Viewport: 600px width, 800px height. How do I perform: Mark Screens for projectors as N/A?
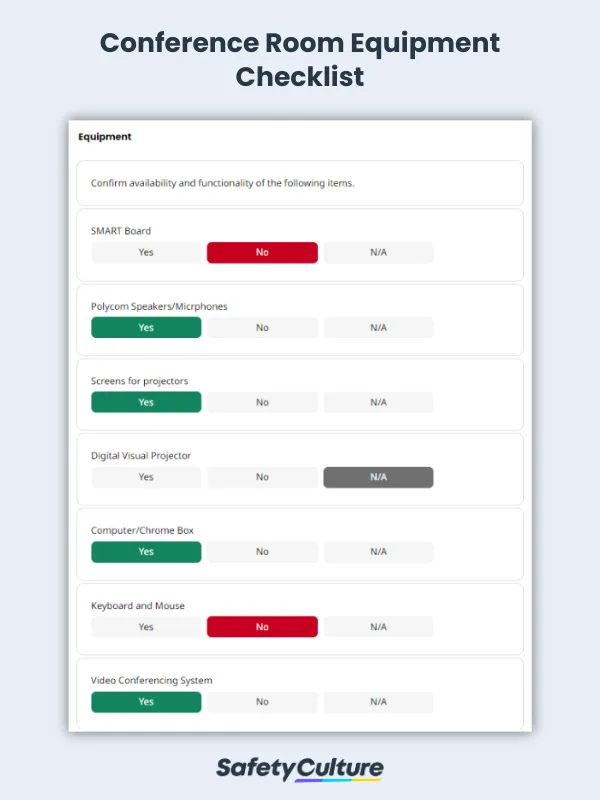click(378, 402)
